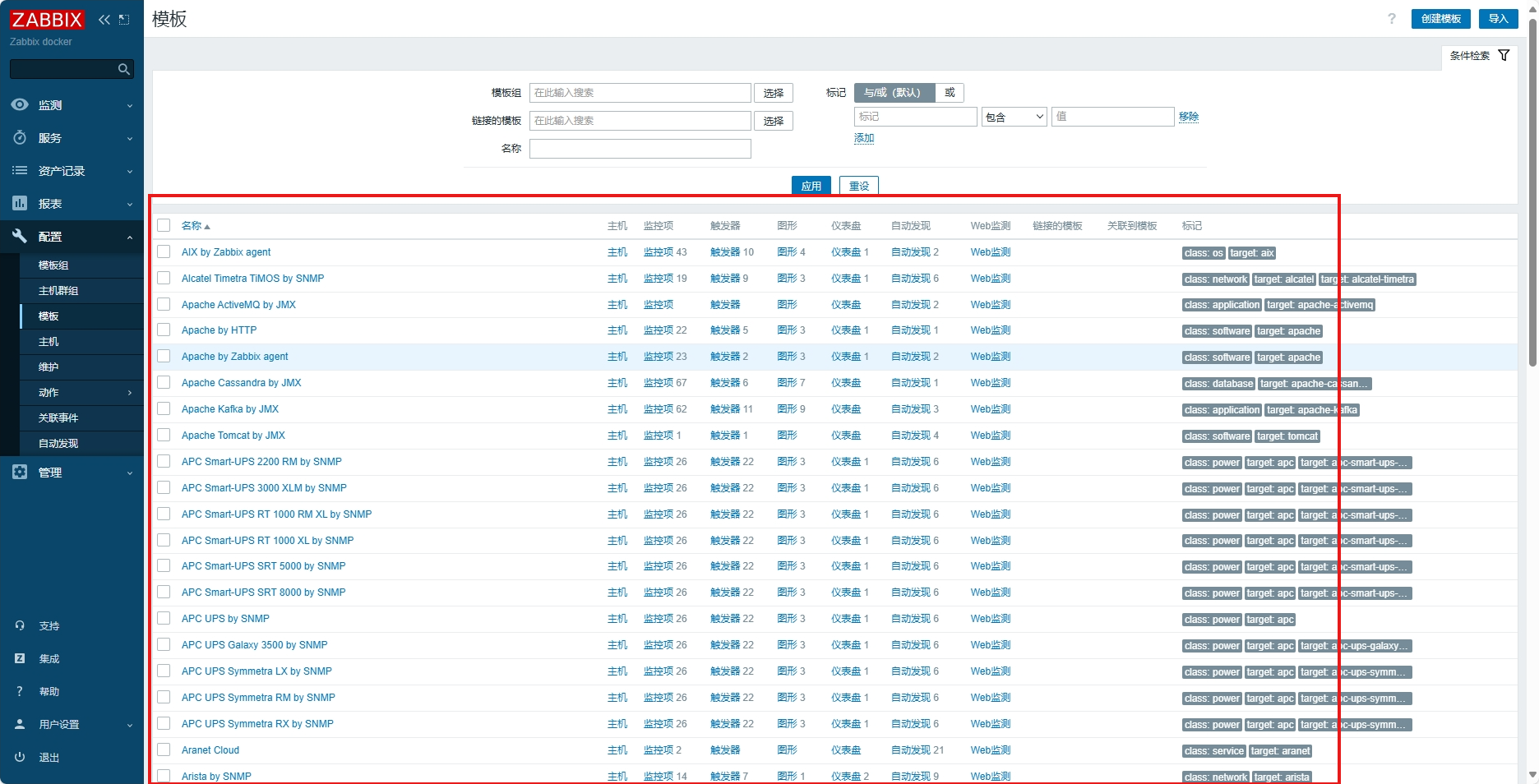Click the headset icon for 支持
This screenshot has height=784, width=1539.
pos(20,625)
